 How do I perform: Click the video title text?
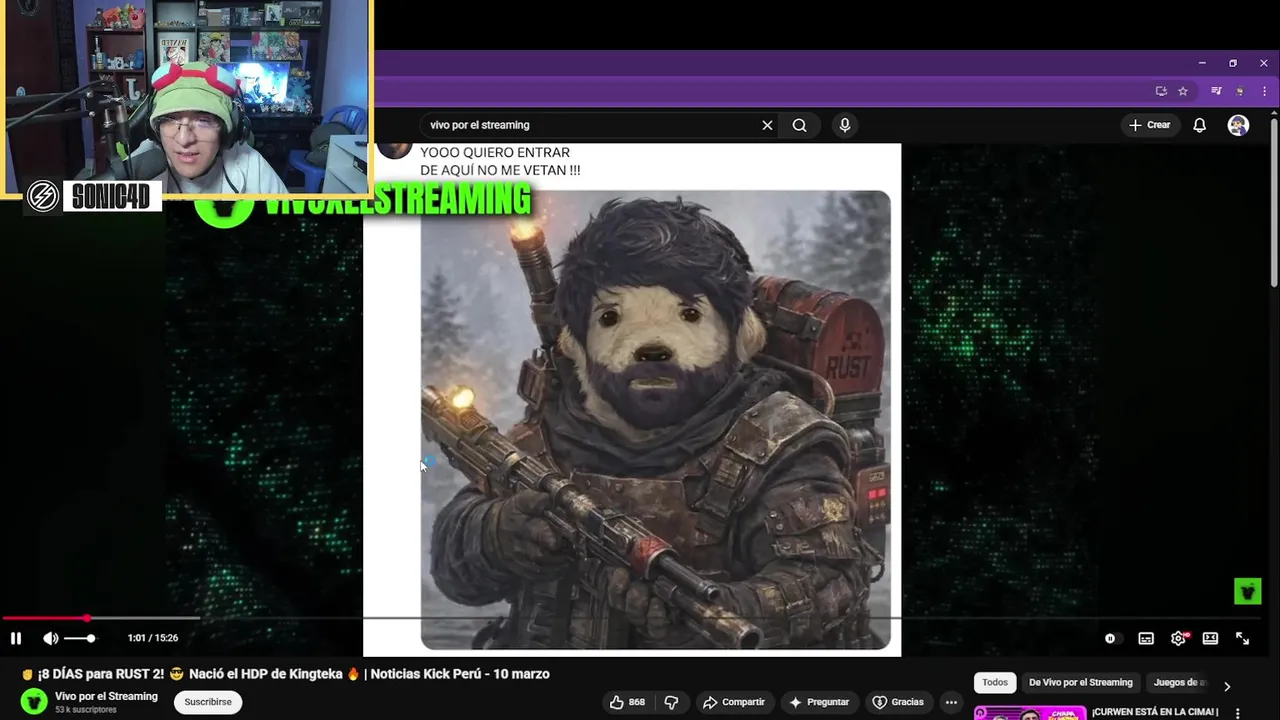pos(285,674)
